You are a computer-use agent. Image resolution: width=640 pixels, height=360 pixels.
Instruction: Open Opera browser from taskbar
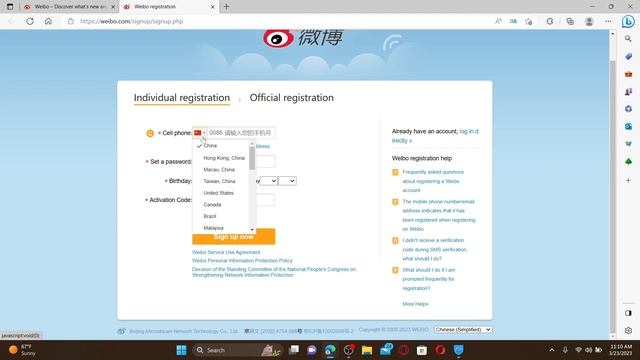click(x=440, y=350)
